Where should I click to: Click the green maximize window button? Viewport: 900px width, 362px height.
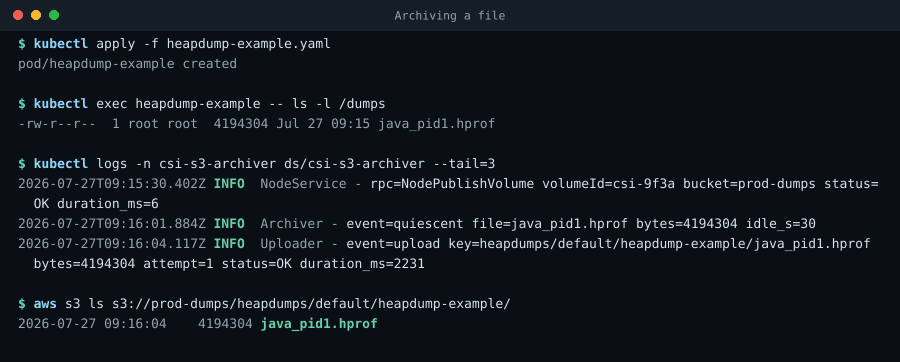coord(54,15)
